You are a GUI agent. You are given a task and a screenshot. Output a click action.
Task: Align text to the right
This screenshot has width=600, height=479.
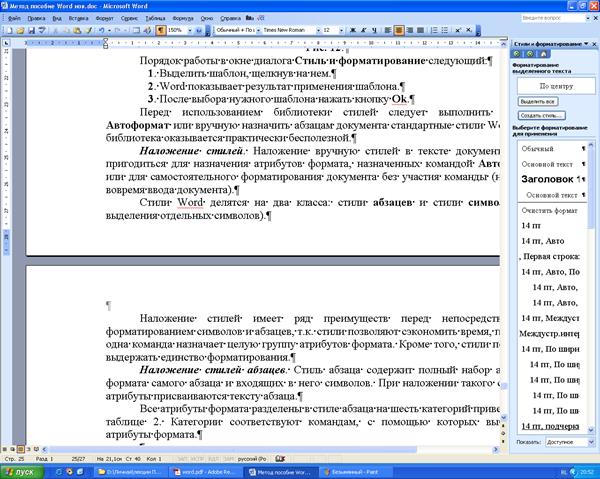point(410,30)
